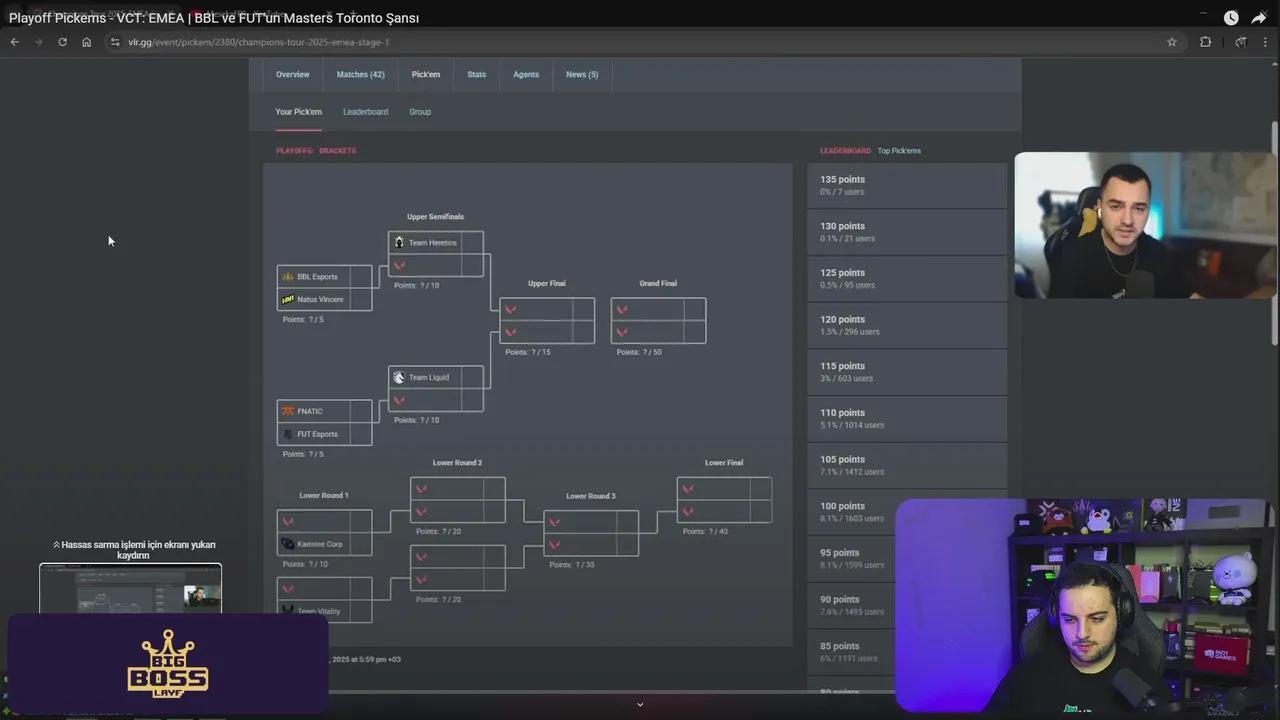Select the Pick'em tab
1280x720 pixels.
(x=426, y=75)
